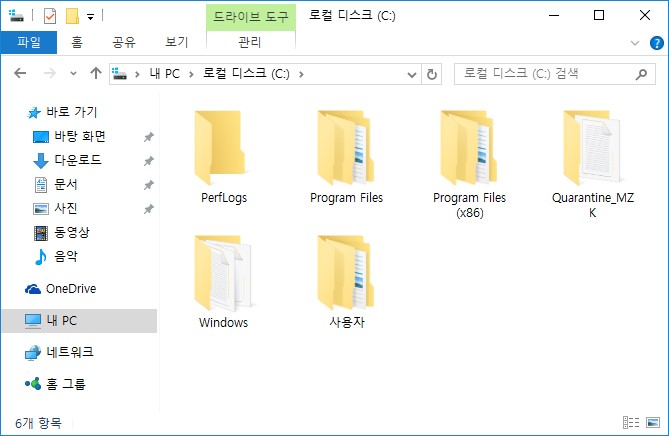Click the PerfLogs folder name label
Viewport: 669px width, 436px height.
(224, 198)
